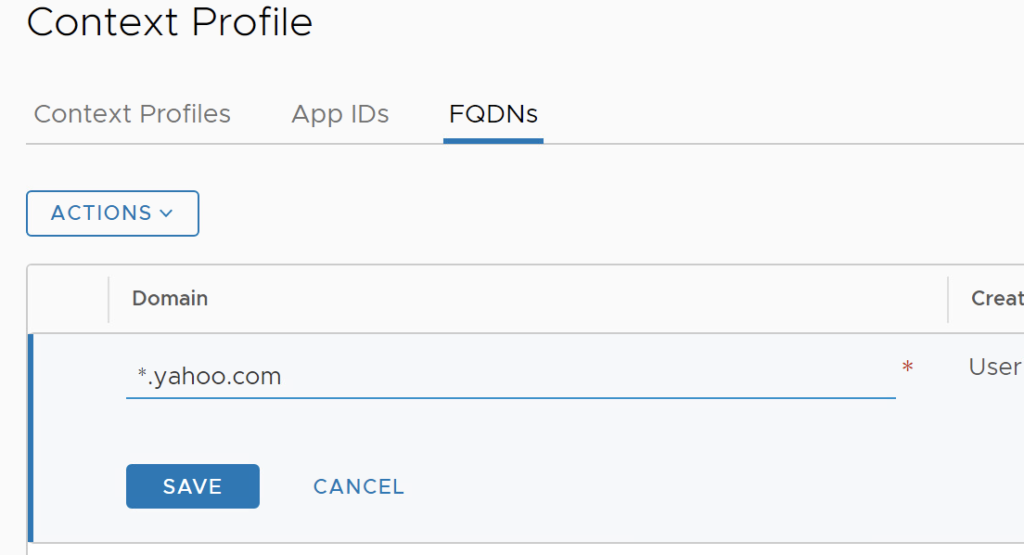Select the FQDNs tab
Image resolution: width=1024 pixels, height=555 pixels.
click(493, 114)
